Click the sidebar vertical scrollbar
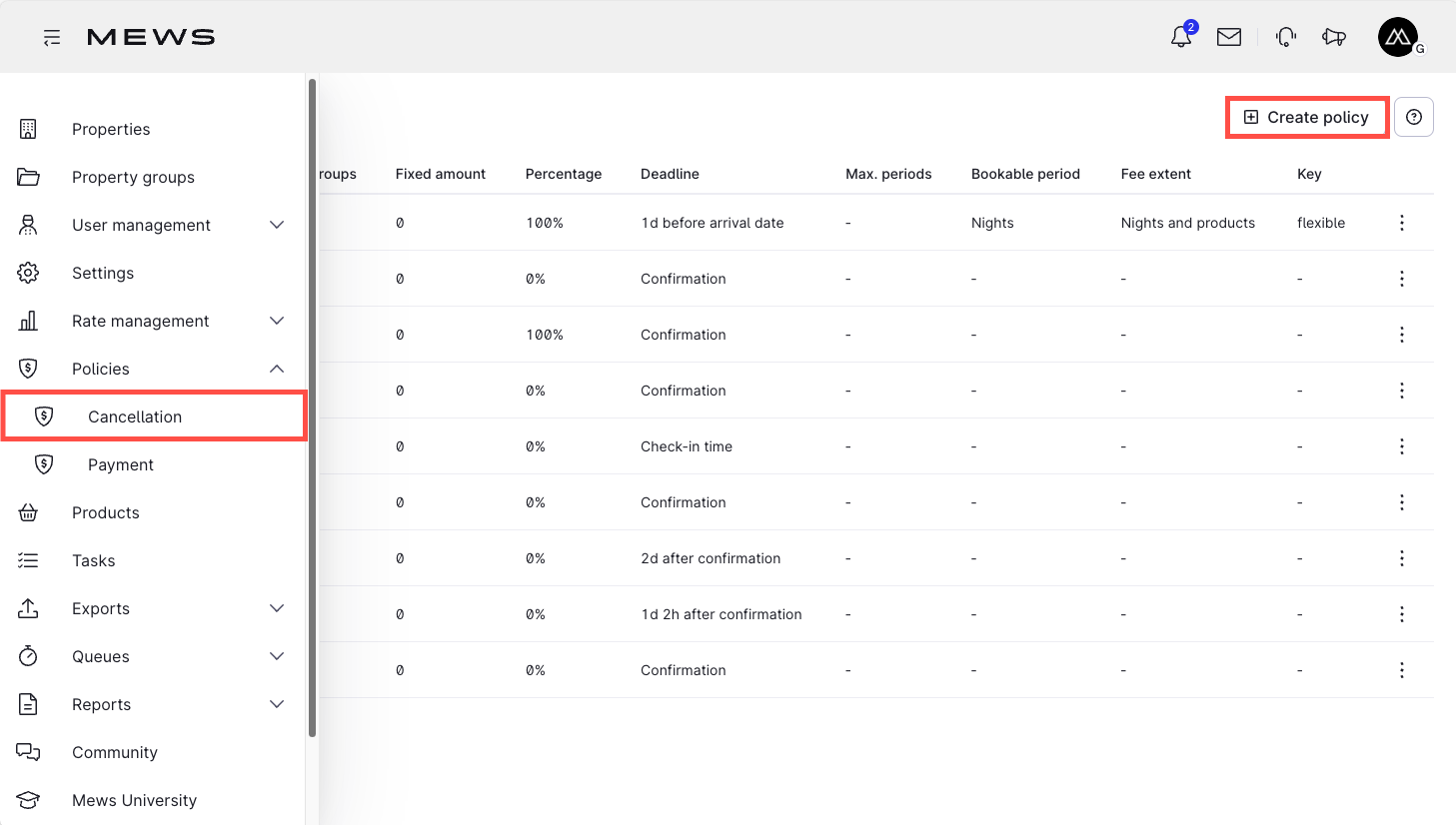Image resolution: width=1456 pixels, height=825 pixels. click(x=313, y=408)
